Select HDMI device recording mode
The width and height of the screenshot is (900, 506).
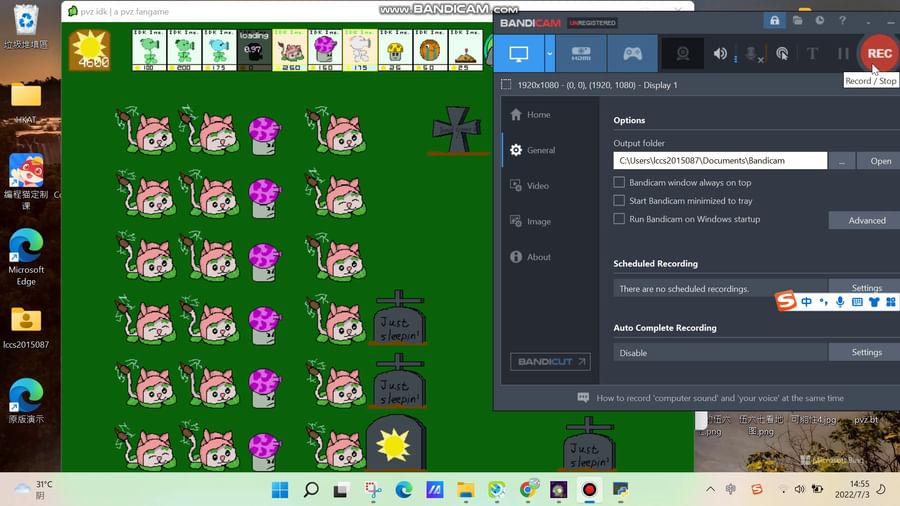pyautogui.click(x=581, y=54)
